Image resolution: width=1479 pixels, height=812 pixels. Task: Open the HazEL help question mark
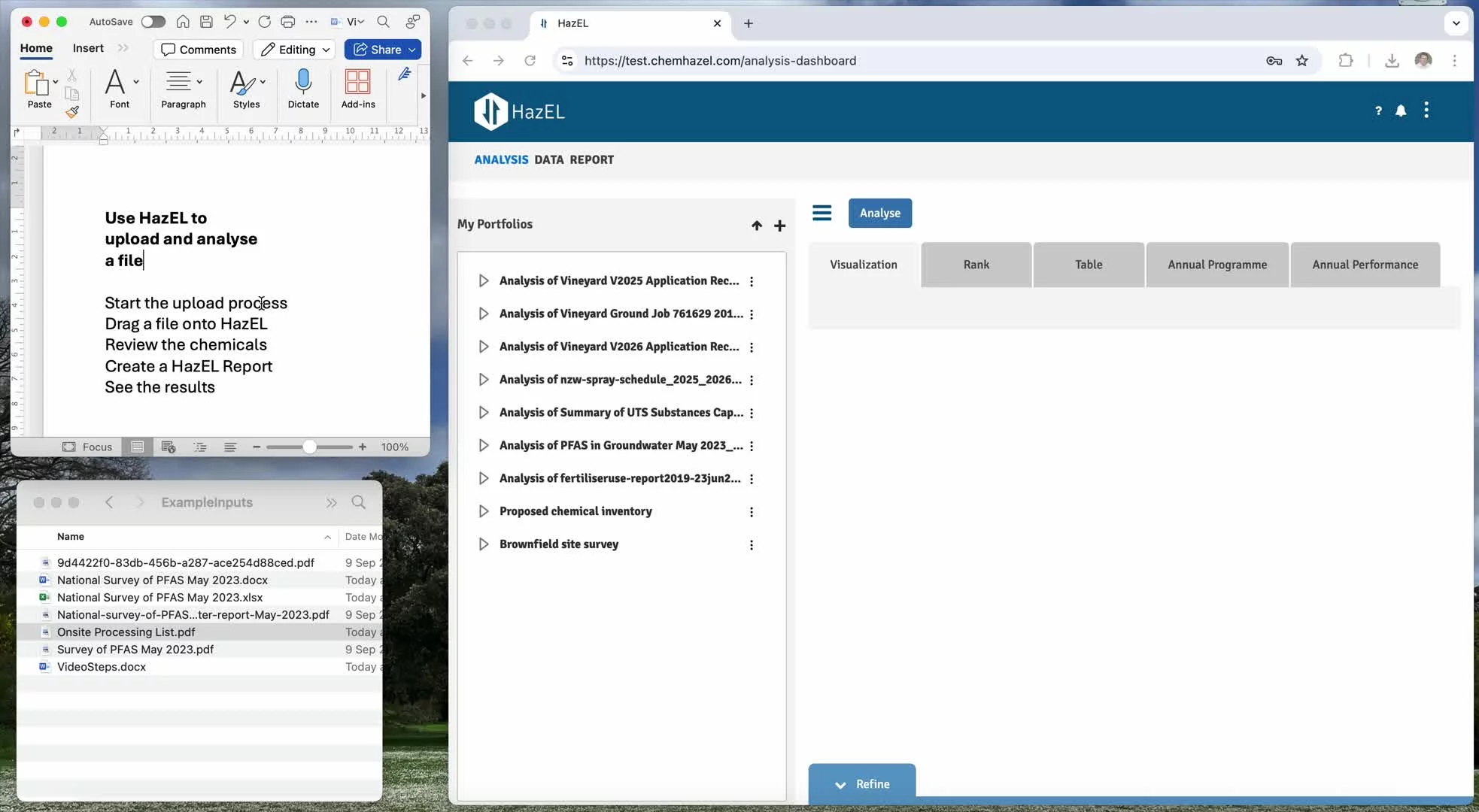pyautogui.click(x=1378, y=111)
